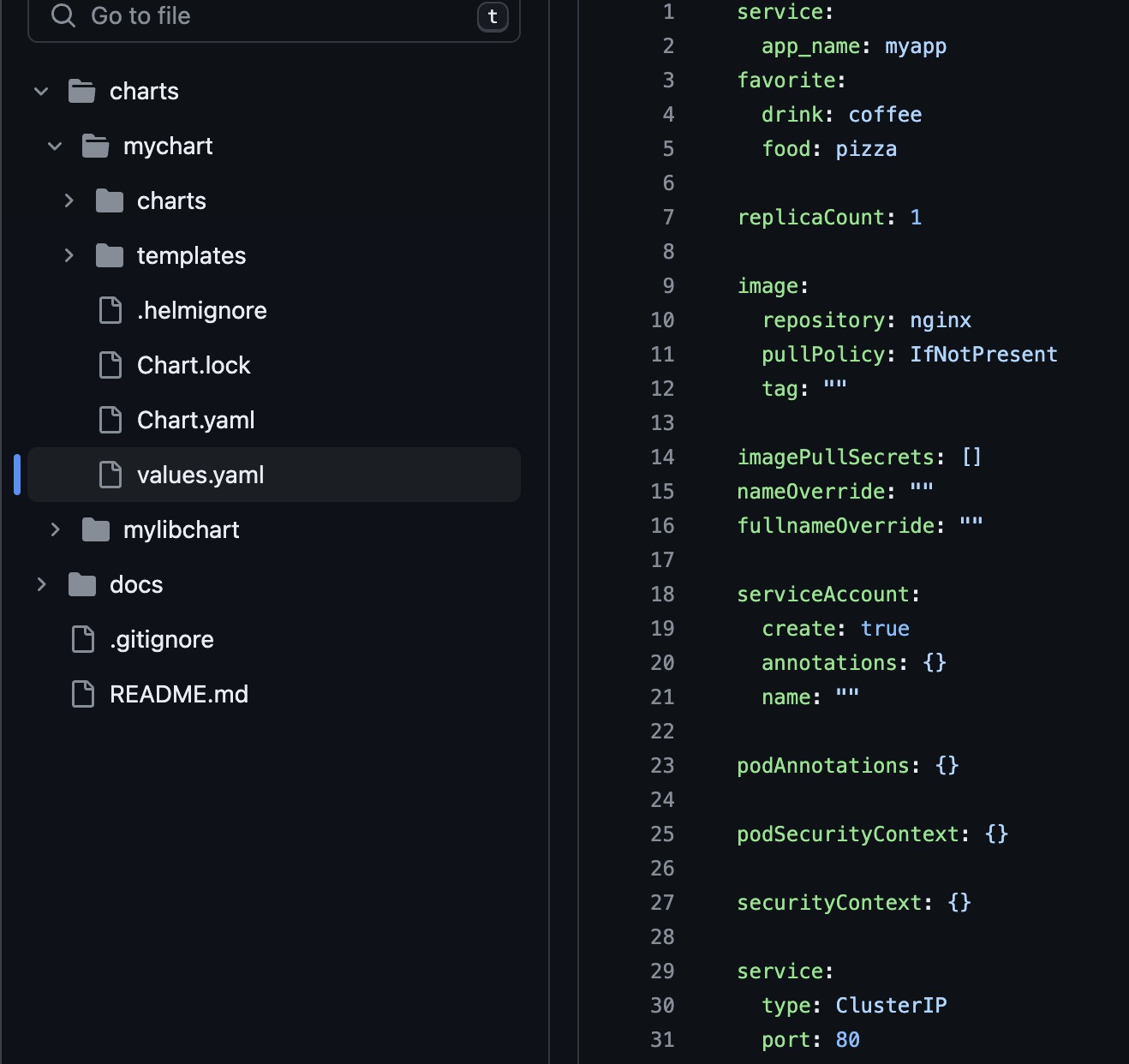Screen dimensions: 1129x1064
Task: Click the 't' keyboard shortcut badge
Action: click(493, 16)
